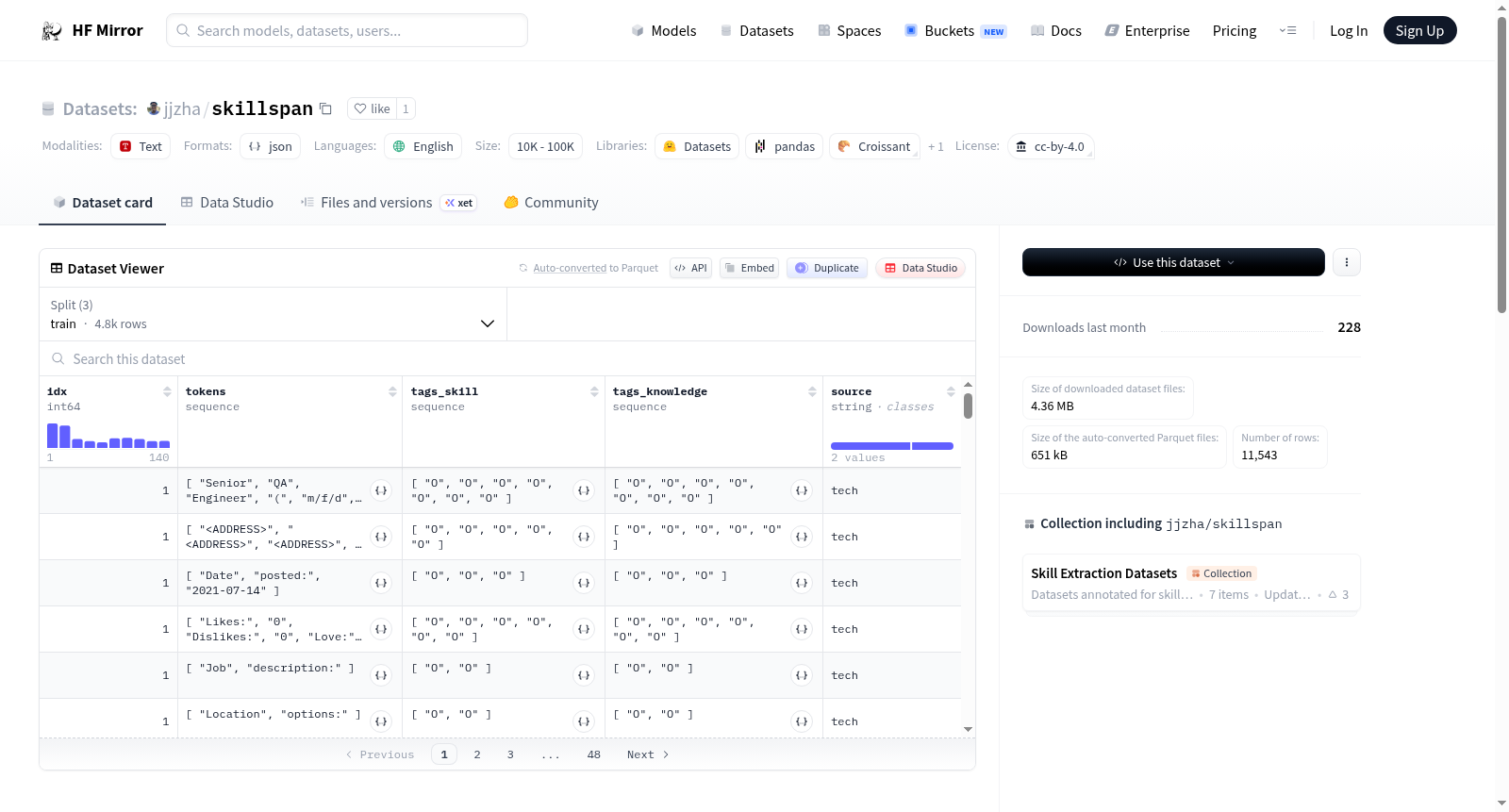Screen dimensions: 1509x812
Task: Click the source class distribution bar
Action: (892, 445)
